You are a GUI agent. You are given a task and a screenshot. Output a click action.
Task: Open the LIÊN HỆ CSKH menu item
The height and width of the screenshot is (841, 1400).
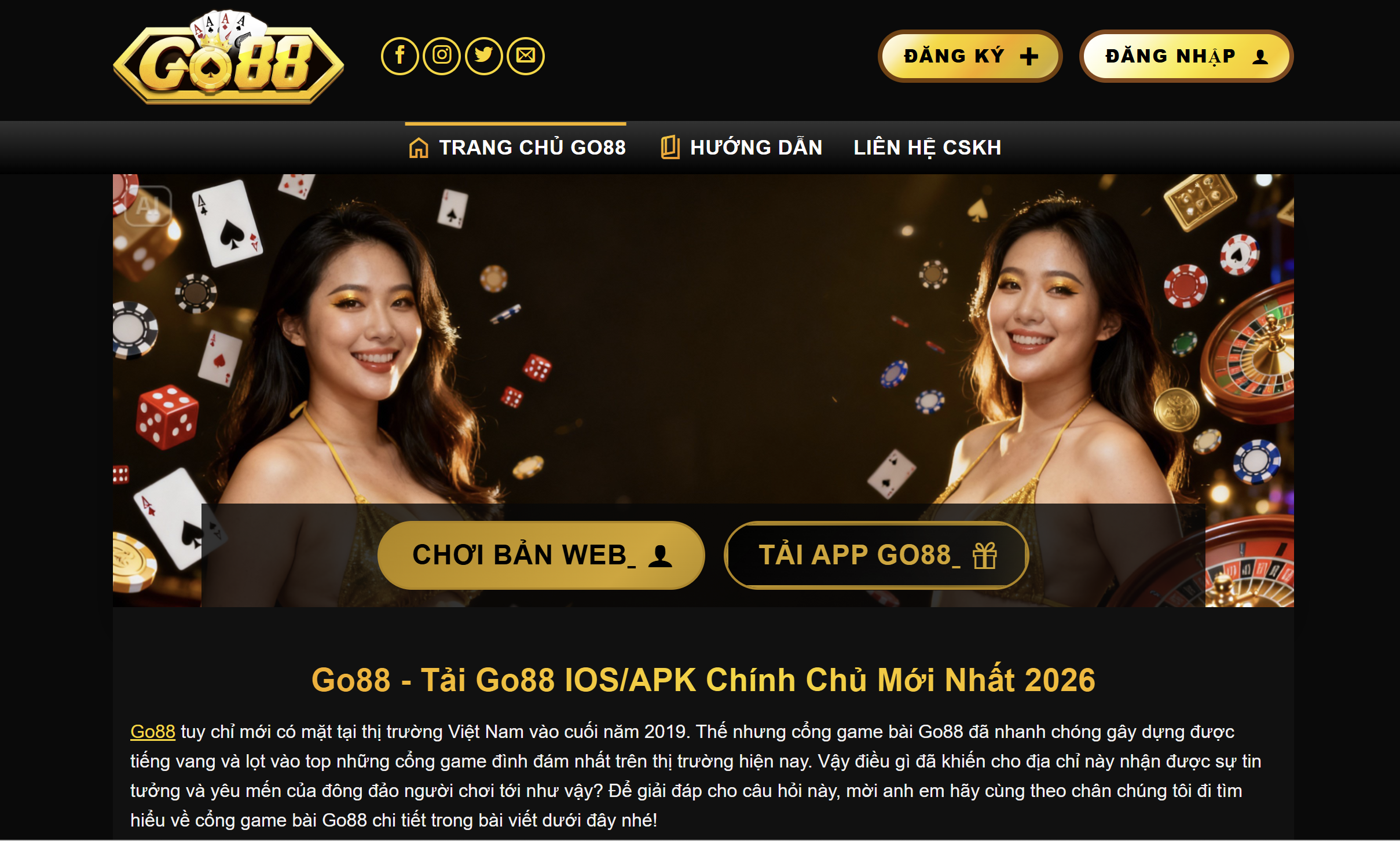(x=928, y=148)
